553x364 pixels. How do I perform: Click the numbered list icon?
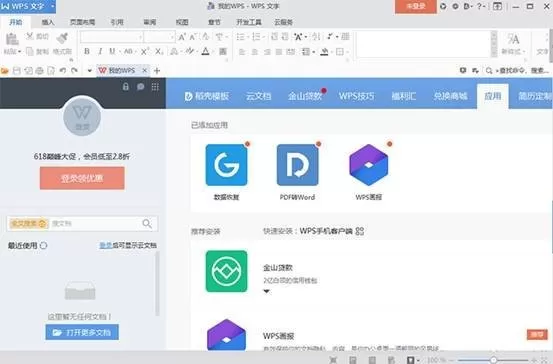click(256, 37)
